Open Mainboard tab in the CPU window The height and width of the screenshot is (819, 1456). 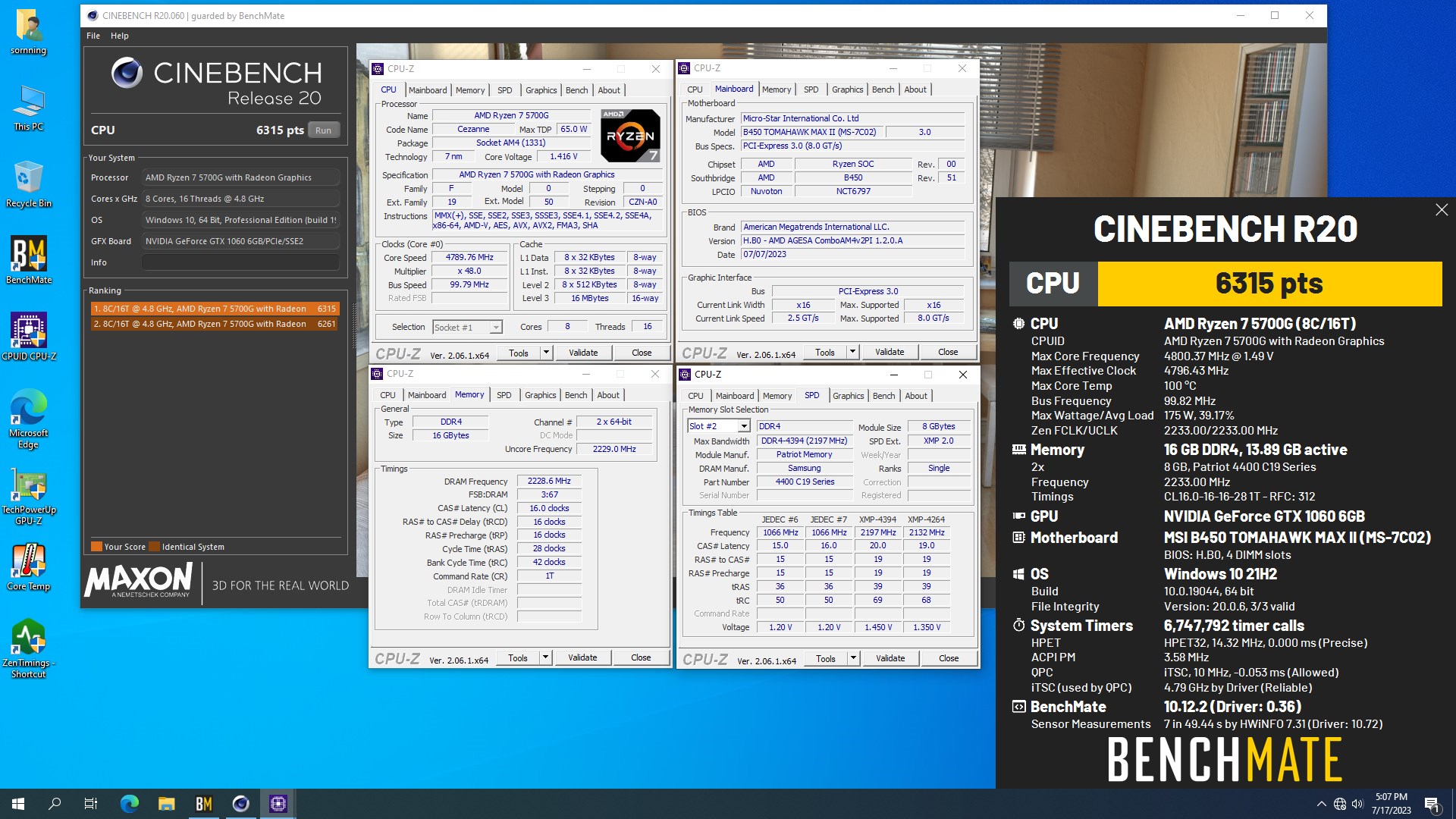pos(428,90)
